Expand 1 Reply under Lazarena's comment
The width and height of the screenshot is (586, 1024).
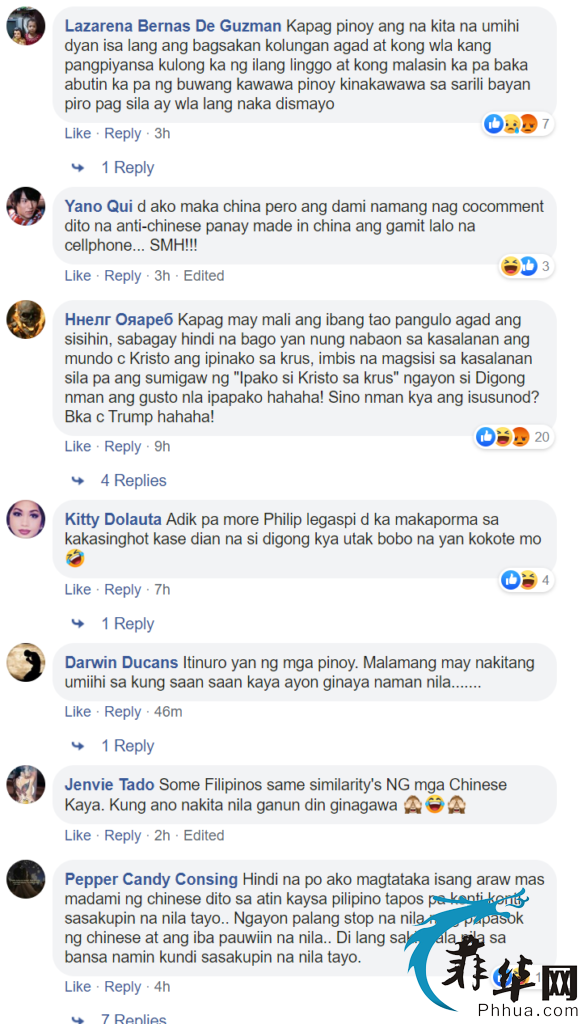pyautogui.click(x=127, y=167)
